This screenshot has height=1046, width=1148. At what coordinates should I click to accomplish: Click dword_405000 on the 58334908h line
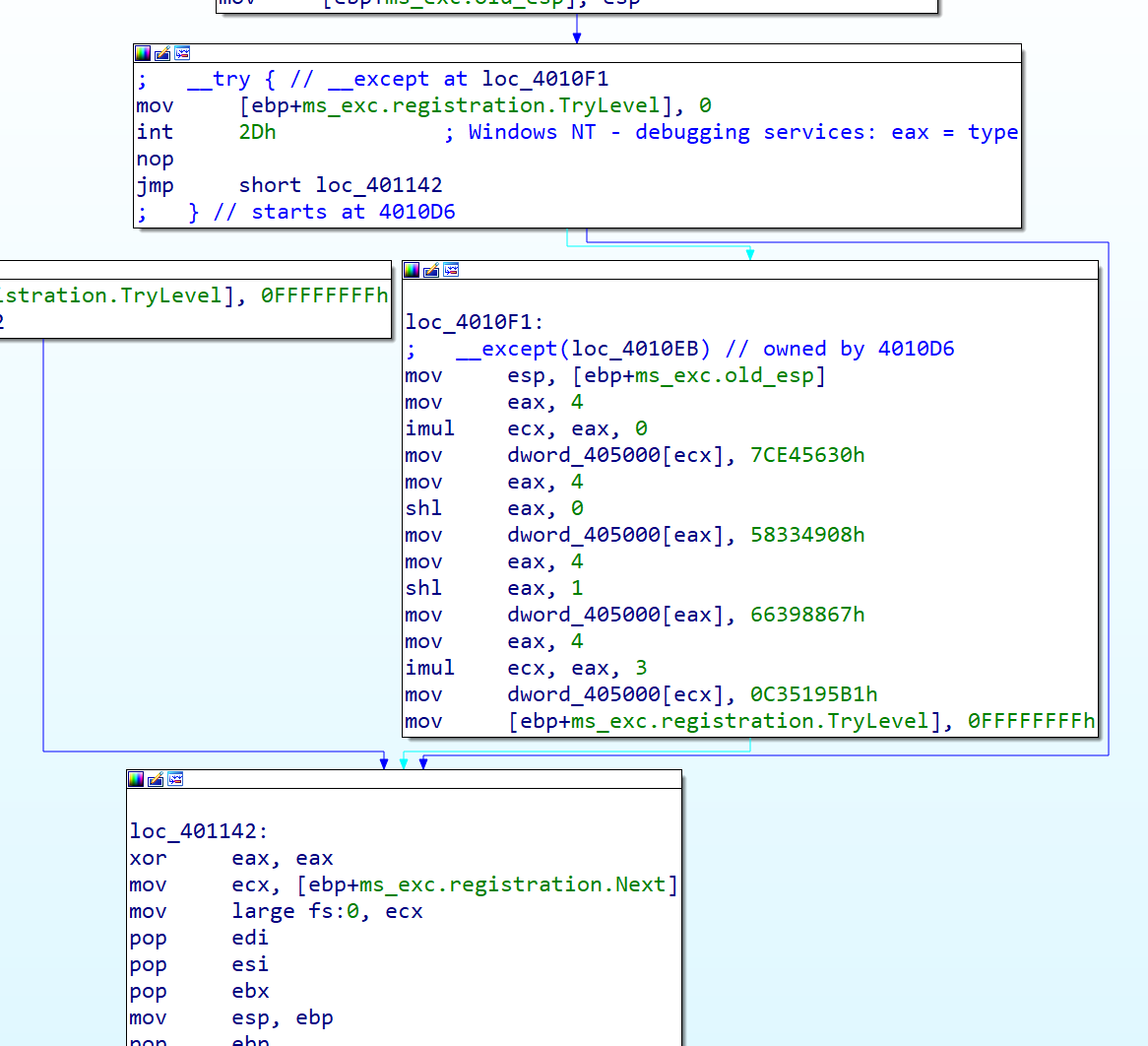(584, 535)
